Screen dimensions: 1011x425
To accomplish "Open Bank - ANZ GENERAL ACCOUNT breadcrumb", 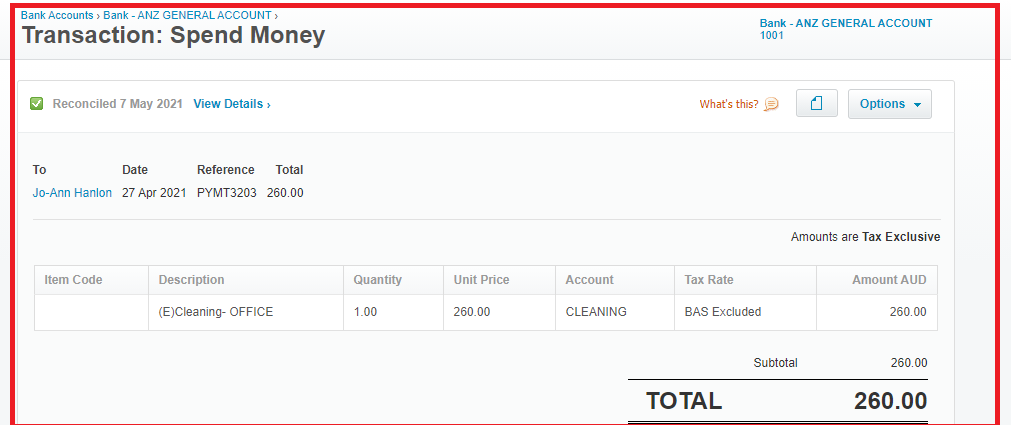I will tap(188, 15).
